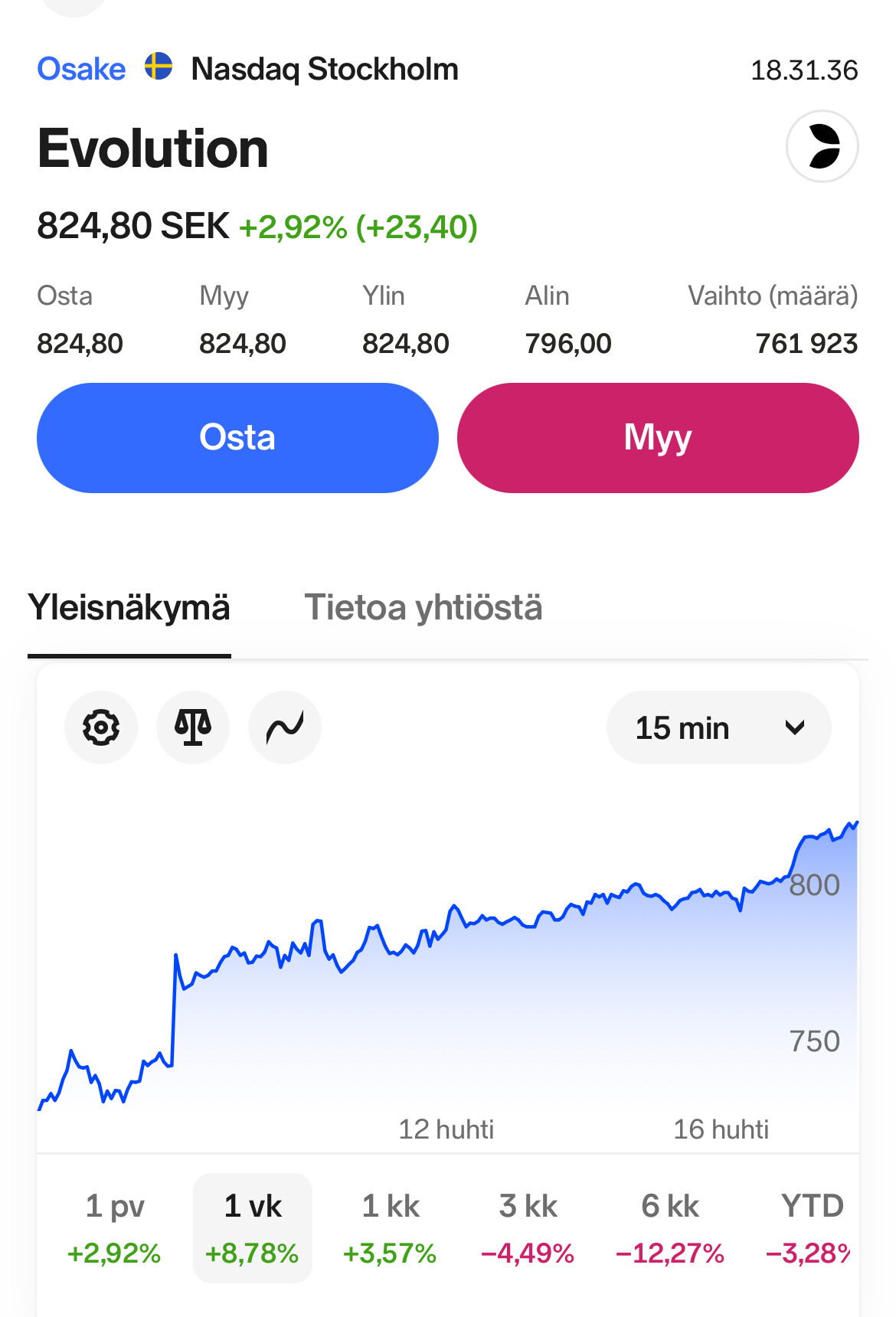Image resolution: width=896 pixels, height=1317 pixels.
Task: Tap the chart line type icon
Action: point(285,727)
